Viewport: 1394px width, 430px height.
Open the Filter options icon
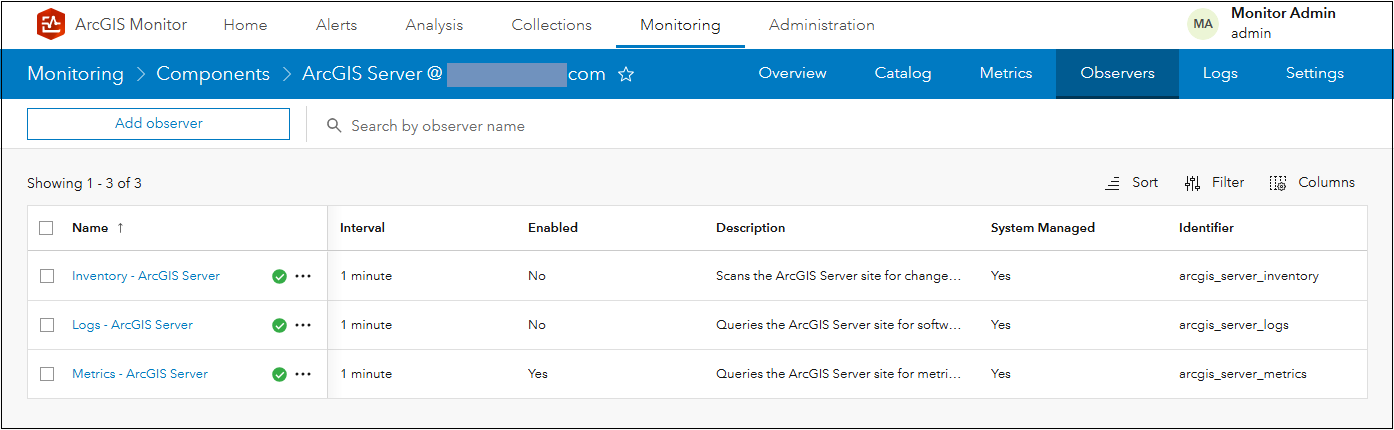pyautogui.click(x=1192, y=183)
